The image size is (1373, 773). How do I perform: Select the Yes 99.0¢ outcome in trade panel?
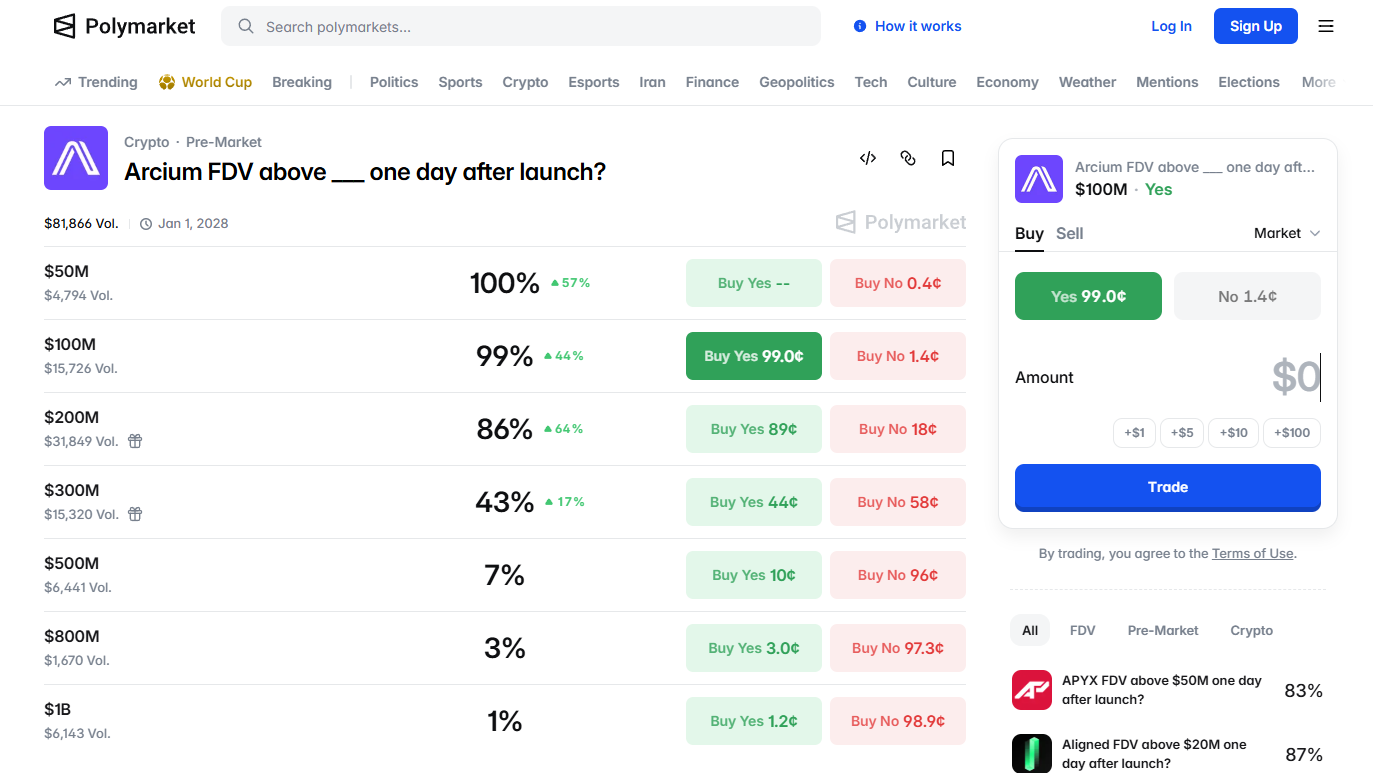1088,296
